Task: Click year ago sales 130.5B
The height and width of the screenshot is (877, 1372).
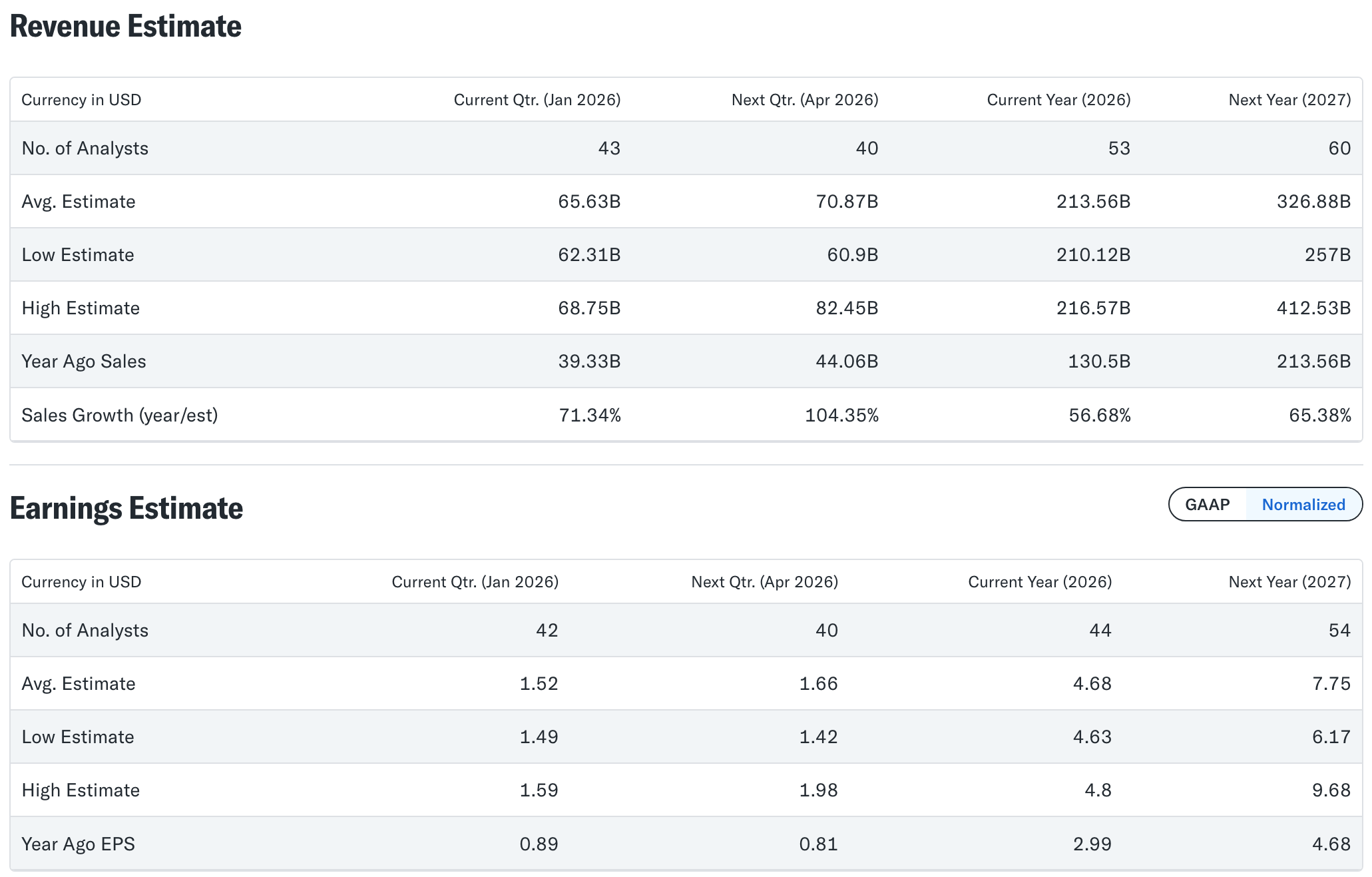Action: click(x=1099, y=361)
